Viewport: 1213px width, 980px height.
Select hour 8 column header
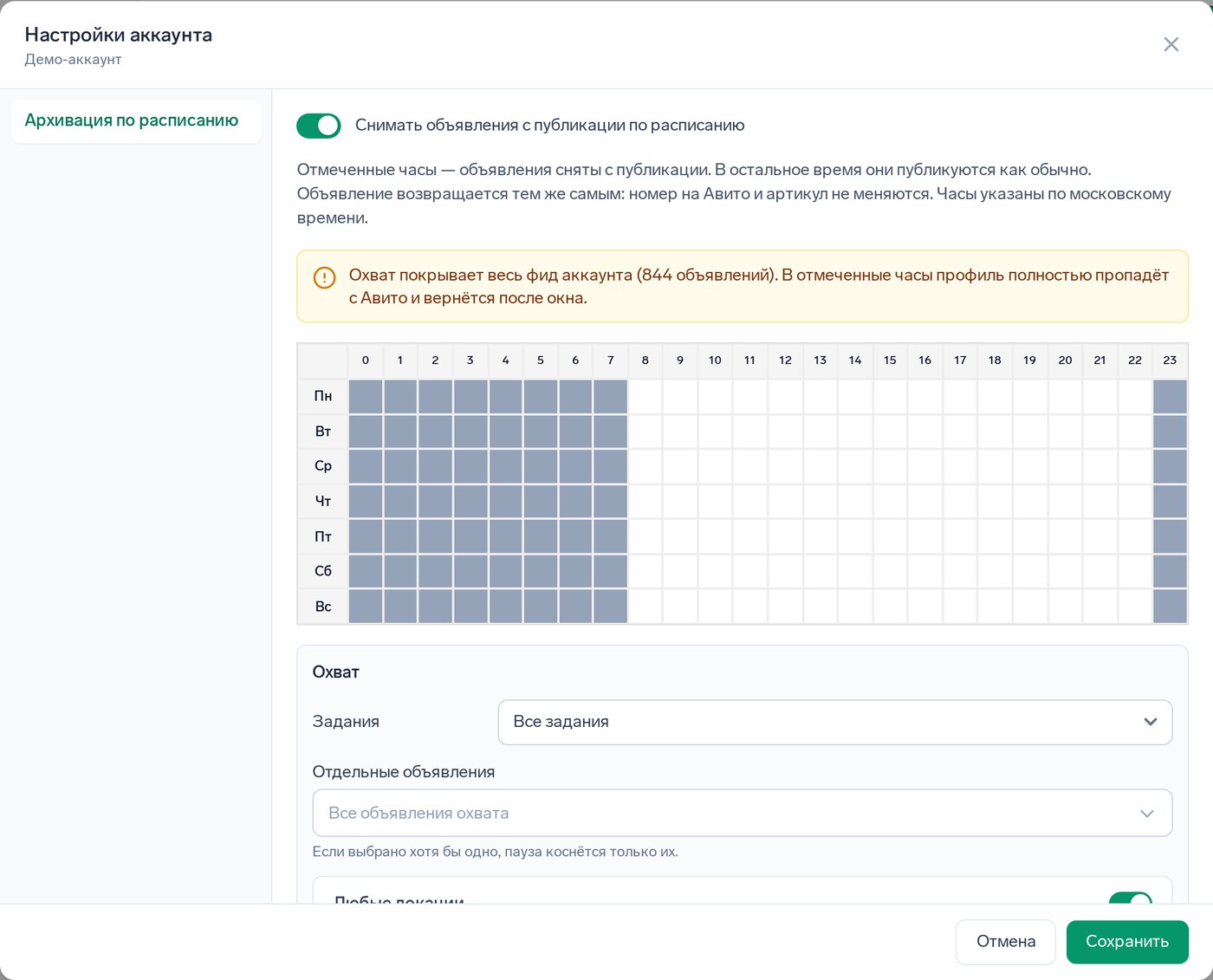click(x=645, y=360)
